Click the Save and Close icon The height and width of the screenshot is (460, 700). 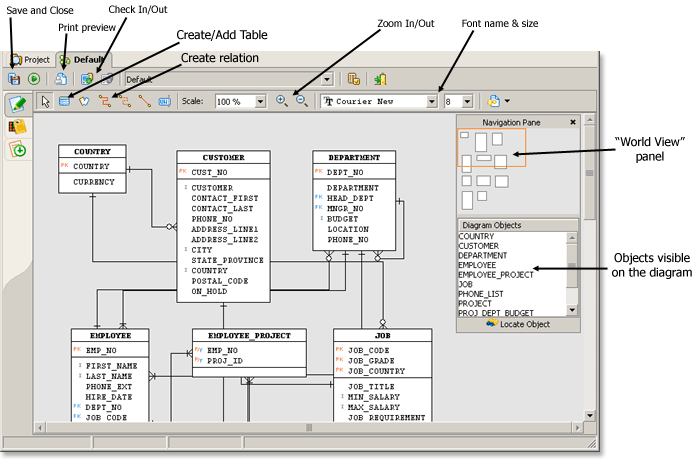(14, 79)
